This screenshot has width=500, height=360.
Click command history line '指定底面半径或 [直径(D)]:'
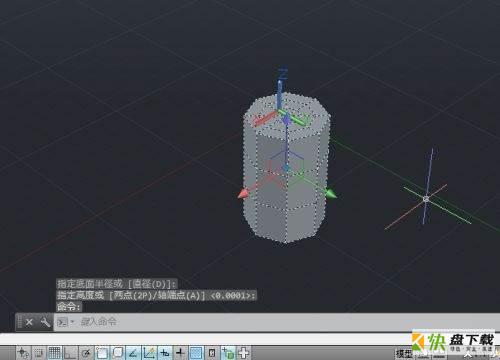(117, 284)
